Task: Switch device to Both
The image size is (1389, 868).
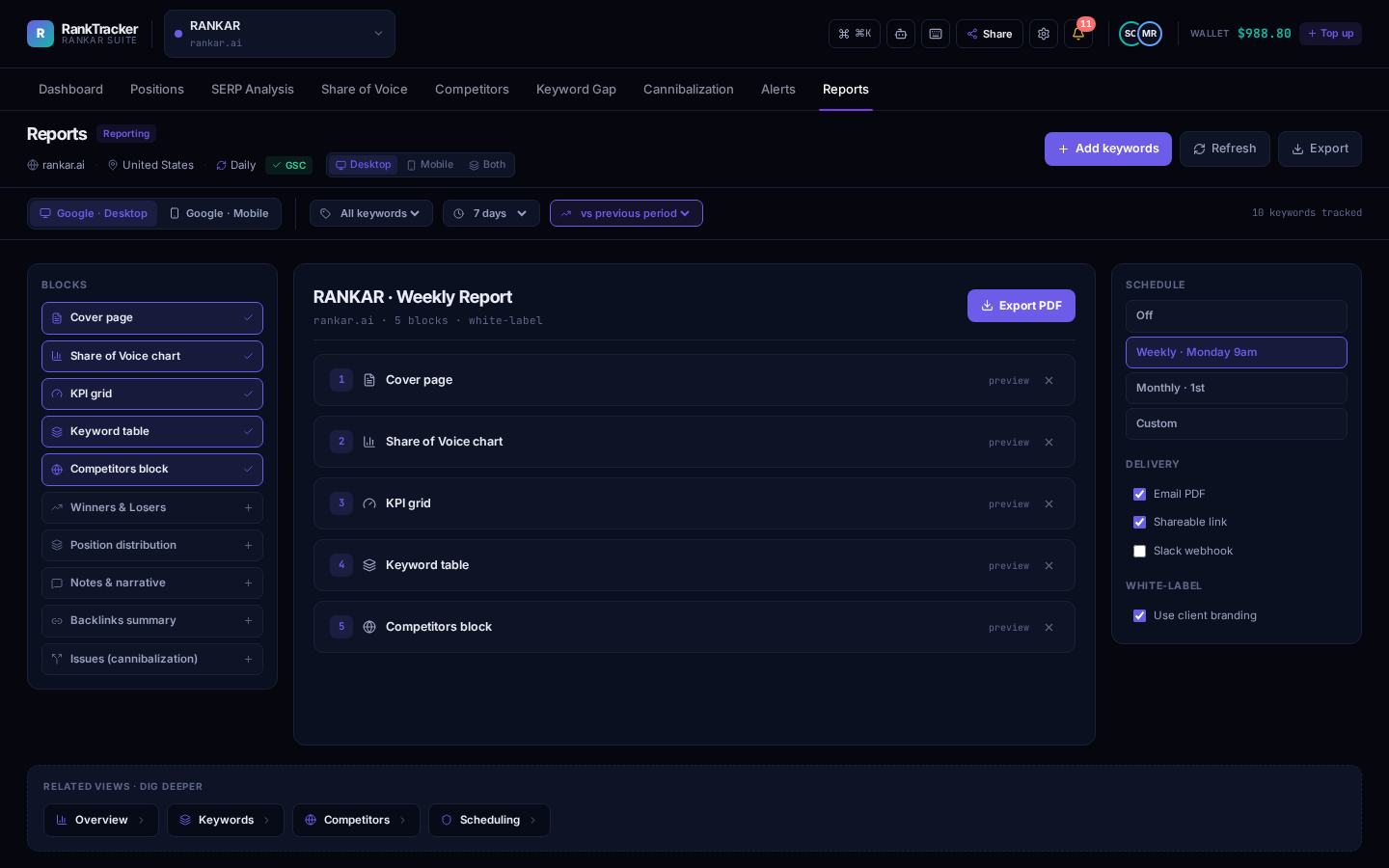Action: click(487, 165)
